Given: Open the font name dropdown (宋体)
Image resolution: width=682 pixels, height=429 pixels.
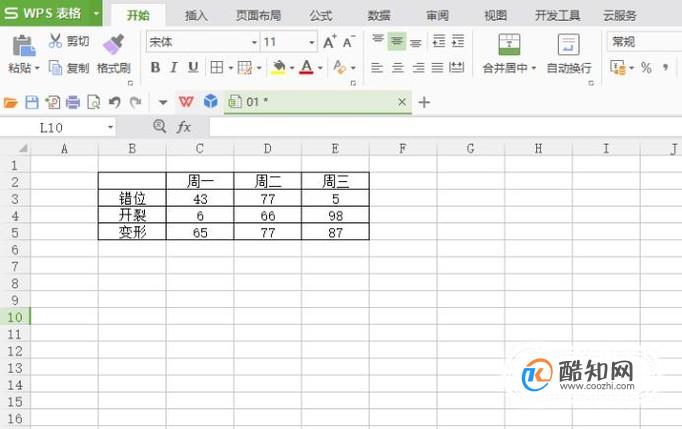Looking at the screenshot, I should (254, 42).
